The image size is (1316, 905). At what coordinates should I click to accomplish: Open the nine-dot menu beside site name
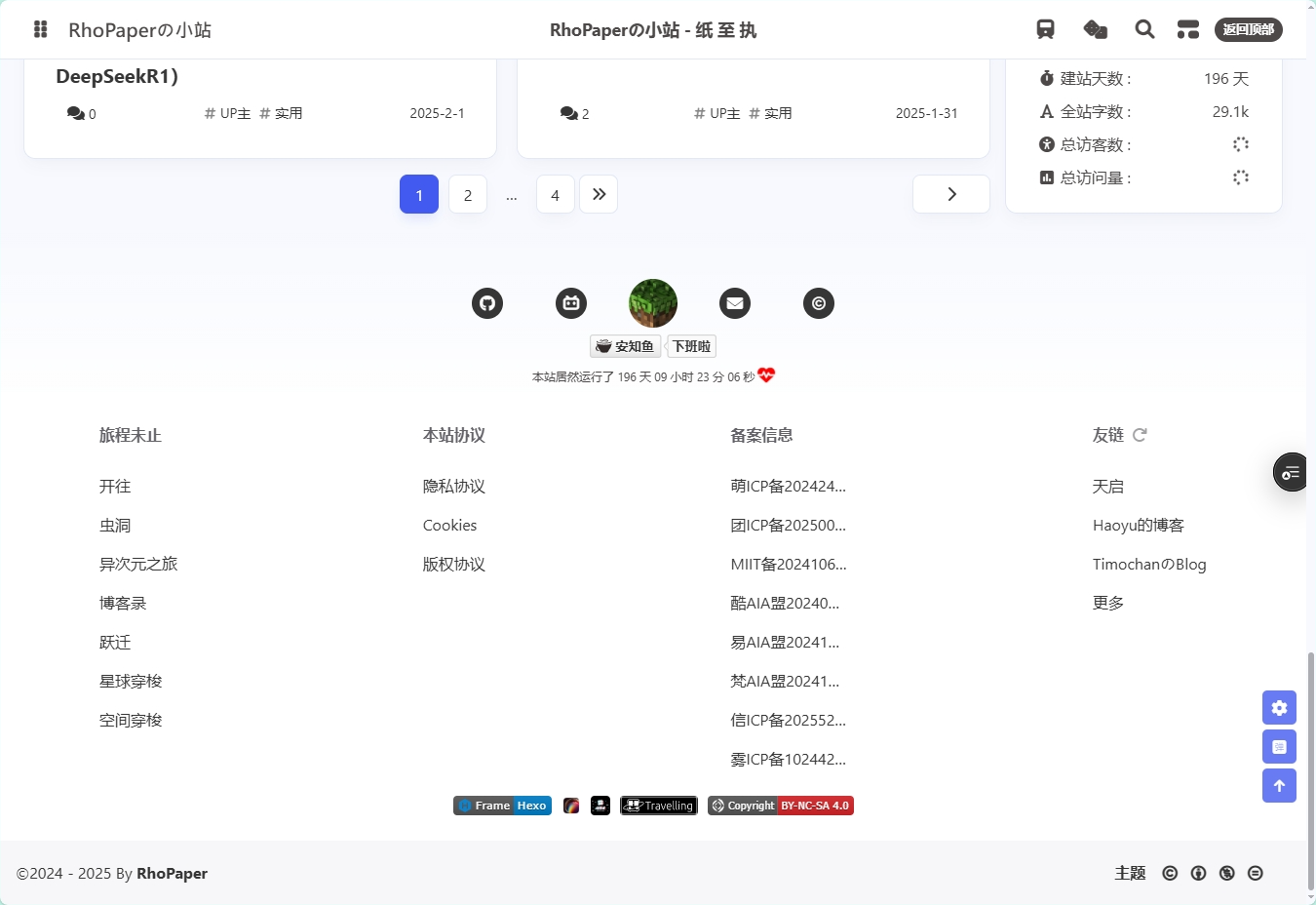click(41, 29)
